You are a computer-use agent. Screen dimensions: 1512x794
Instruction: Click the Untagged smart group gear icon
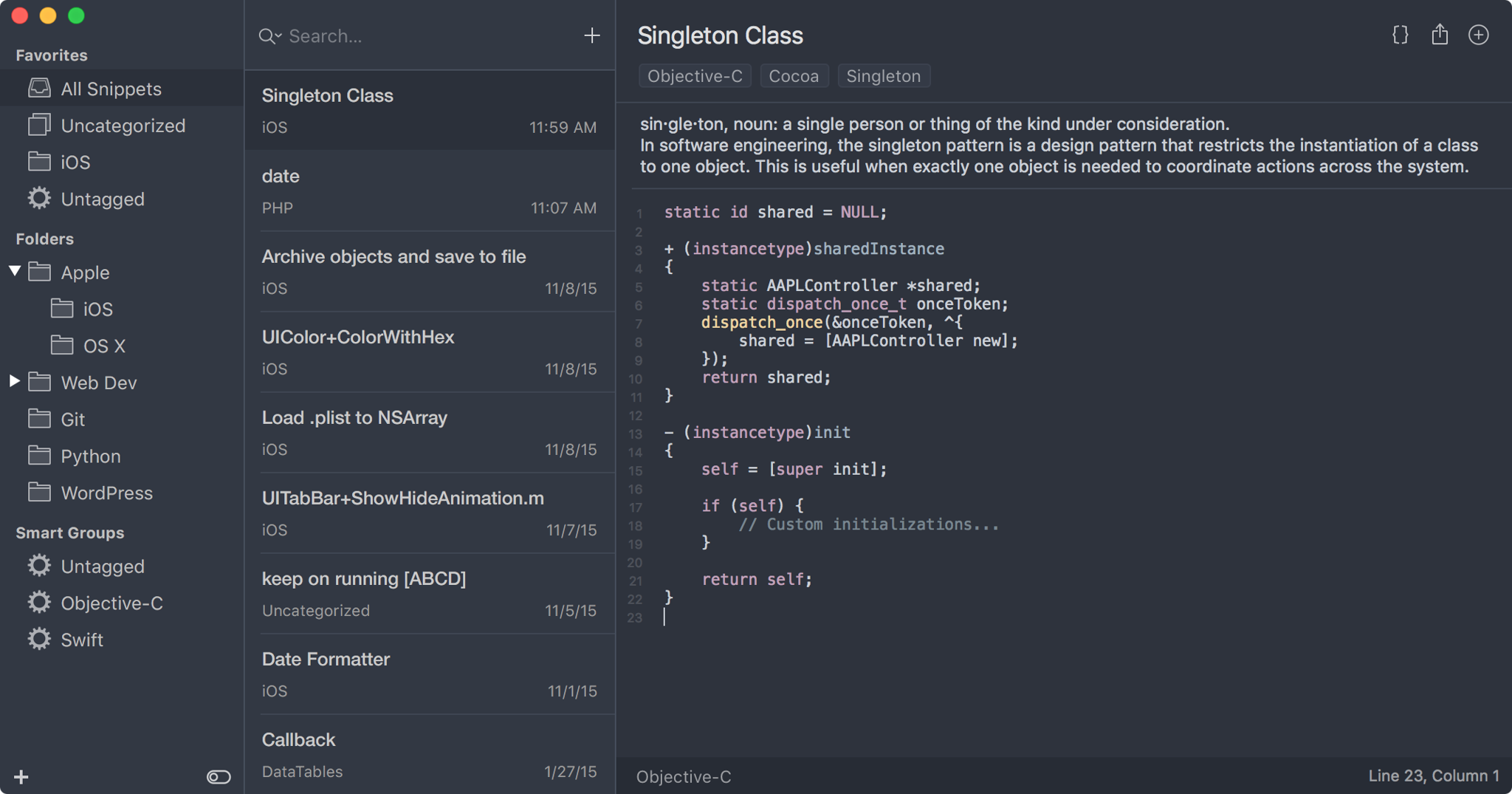[x=39, y=566]
